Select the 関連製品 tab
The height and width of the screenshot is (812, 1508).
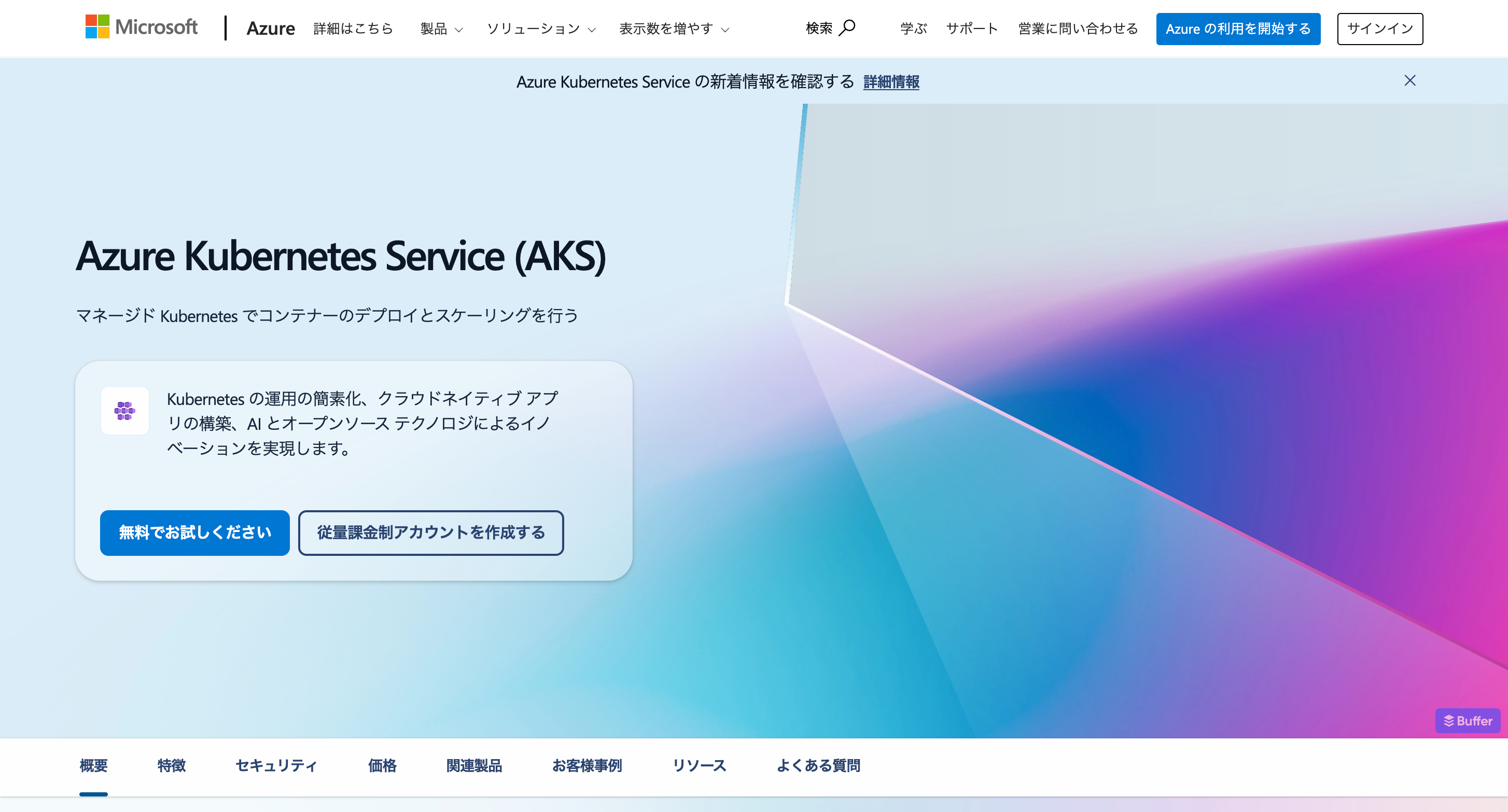474,765
